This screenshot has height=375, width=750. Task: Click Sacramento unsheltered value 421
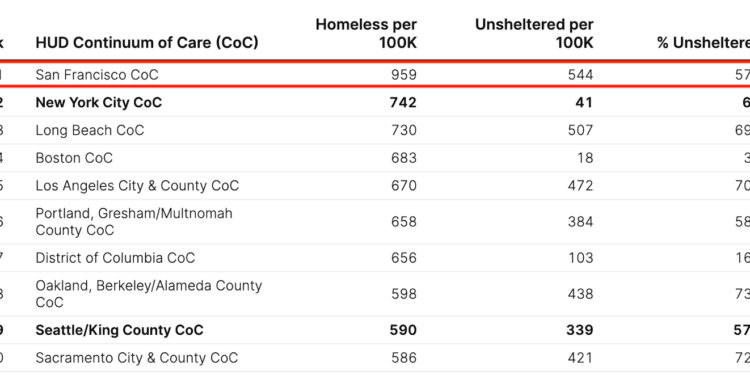coord(580,358)
